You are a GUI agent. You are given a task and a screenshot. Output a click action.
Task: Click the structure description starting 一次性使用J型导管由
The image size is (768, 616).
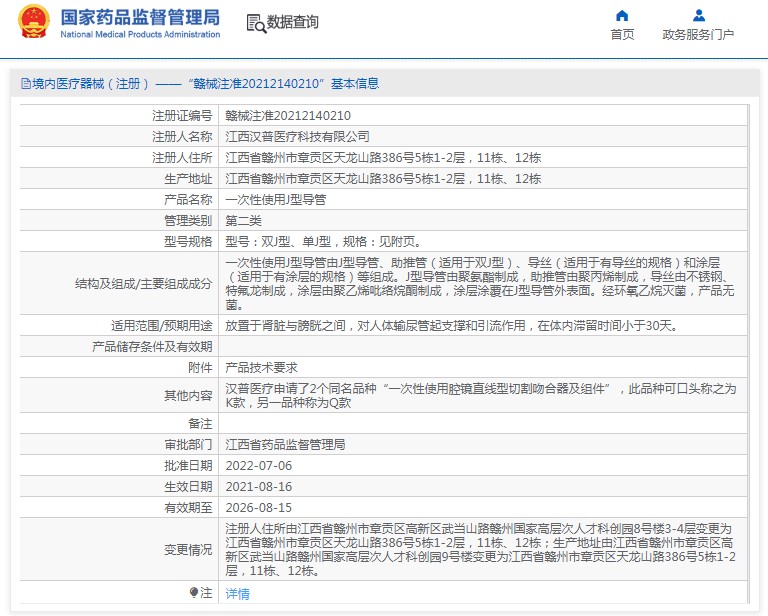point(481,284)
